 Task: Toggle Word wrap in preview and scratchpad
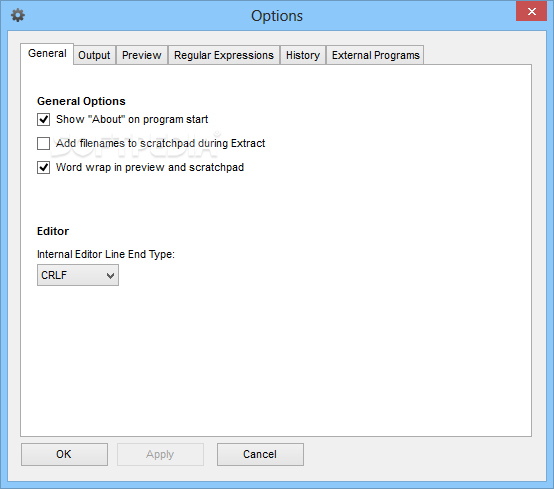click(x=43, y=167)
